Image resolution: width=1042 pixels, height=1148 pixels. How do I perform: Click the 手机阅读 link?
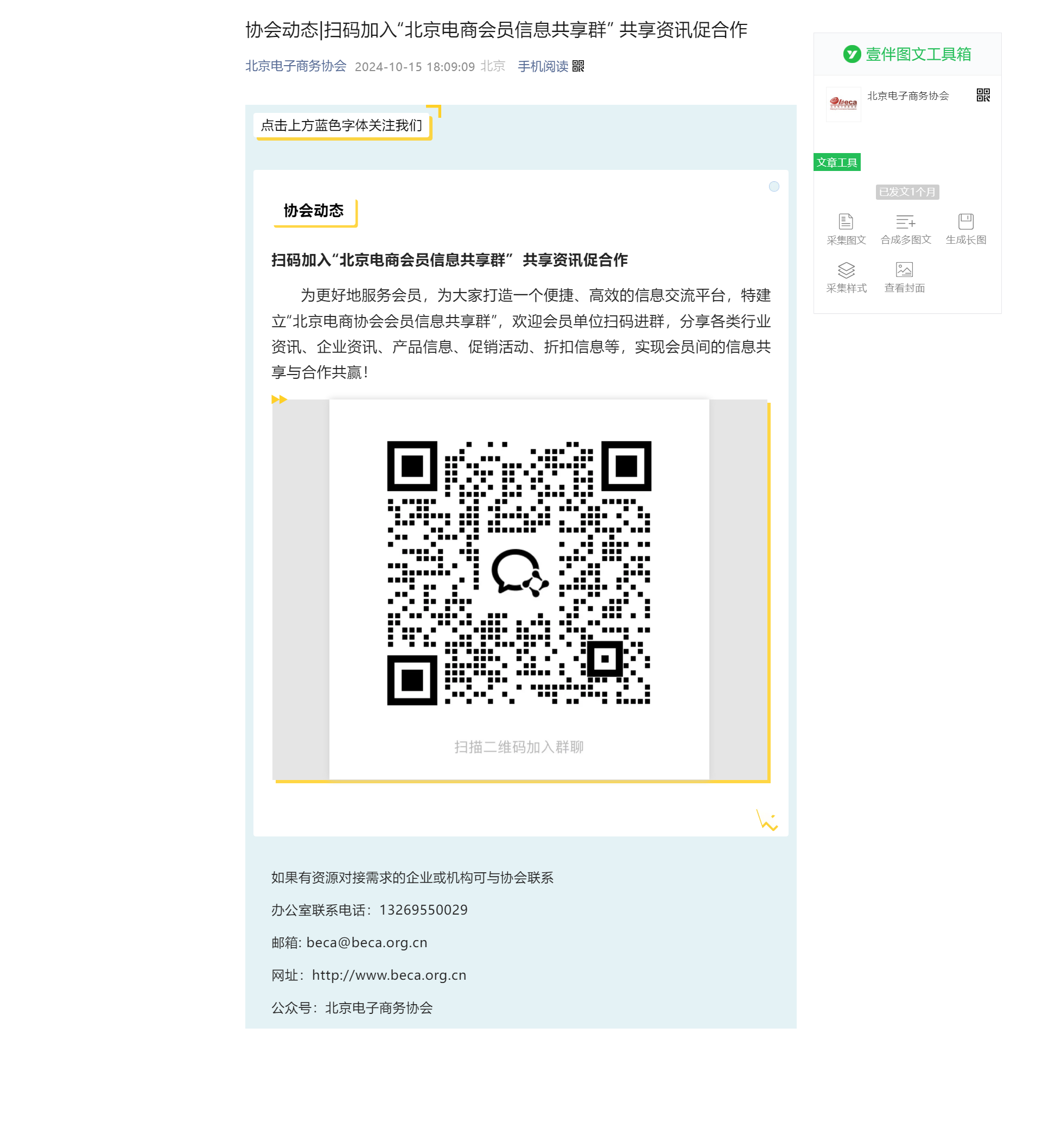coord(543,66)
